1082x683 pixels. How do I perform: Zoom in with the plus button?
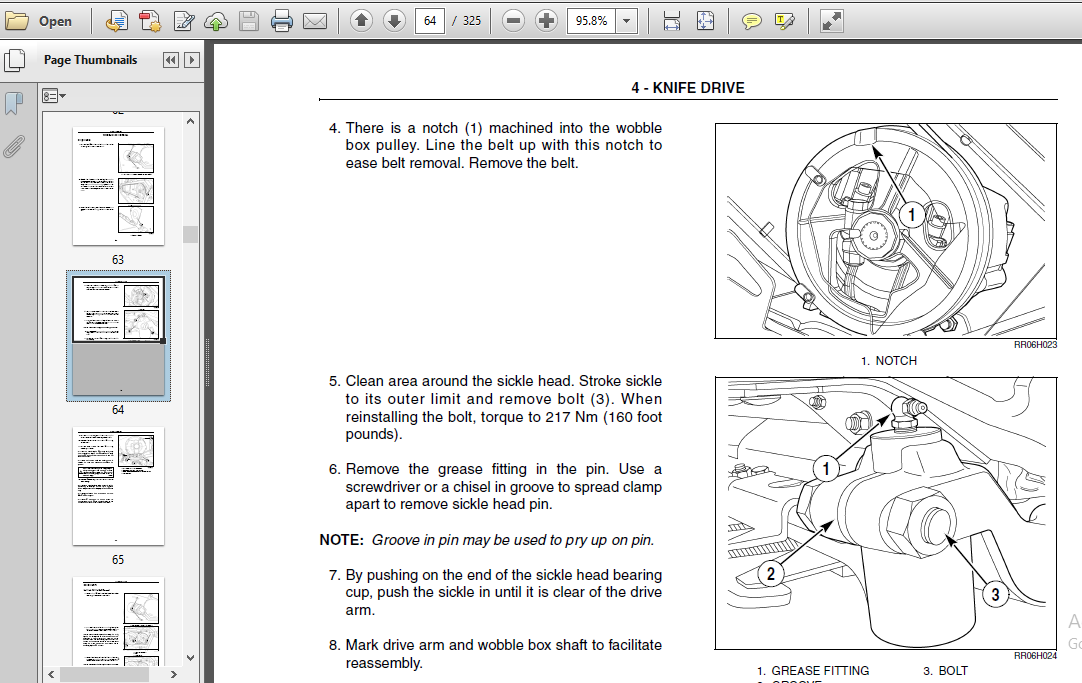pyautogui.click(x=546, y=21)
